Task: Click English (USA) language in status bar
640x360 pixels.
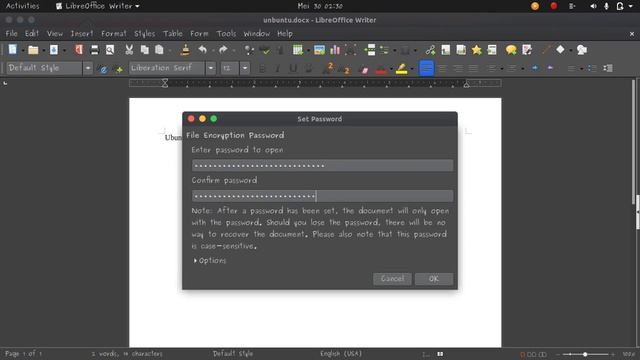Action: (341, 353)
